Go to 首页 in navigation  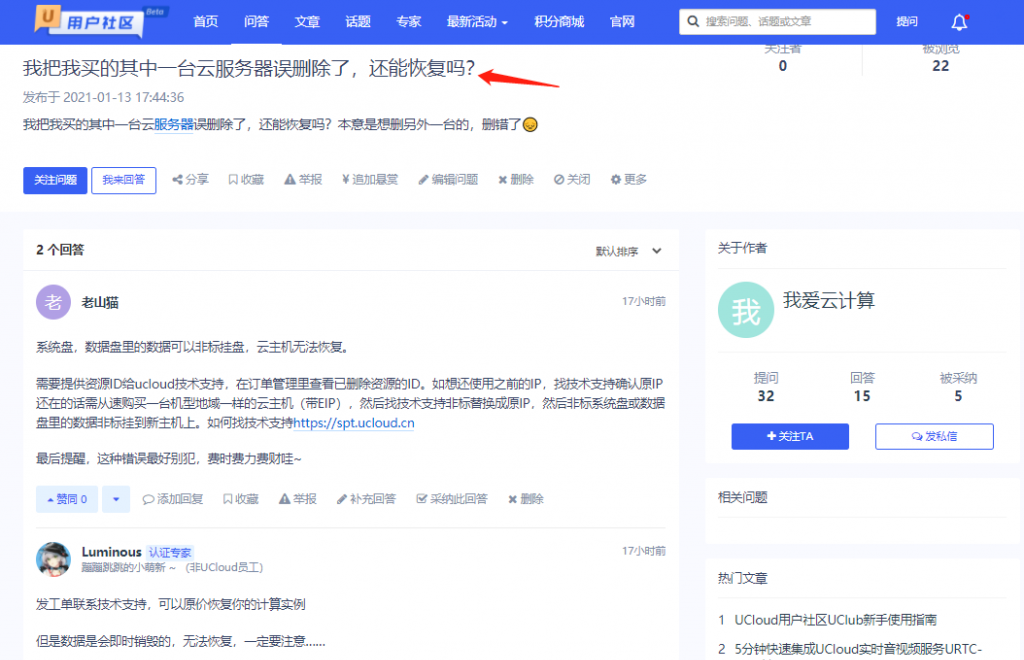click(x=206, y=22)
